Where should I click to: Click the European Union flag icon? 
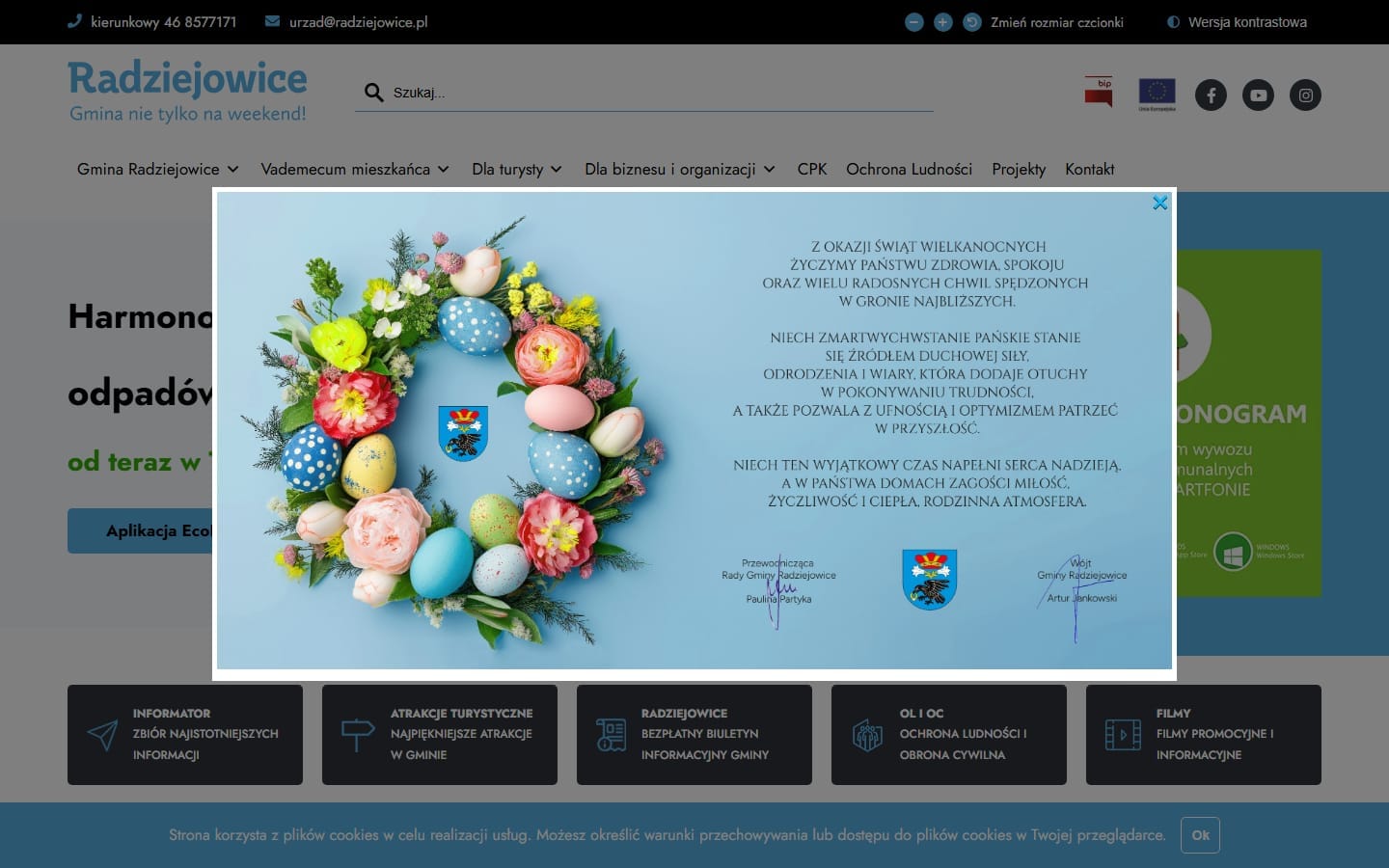(1157, 94)
